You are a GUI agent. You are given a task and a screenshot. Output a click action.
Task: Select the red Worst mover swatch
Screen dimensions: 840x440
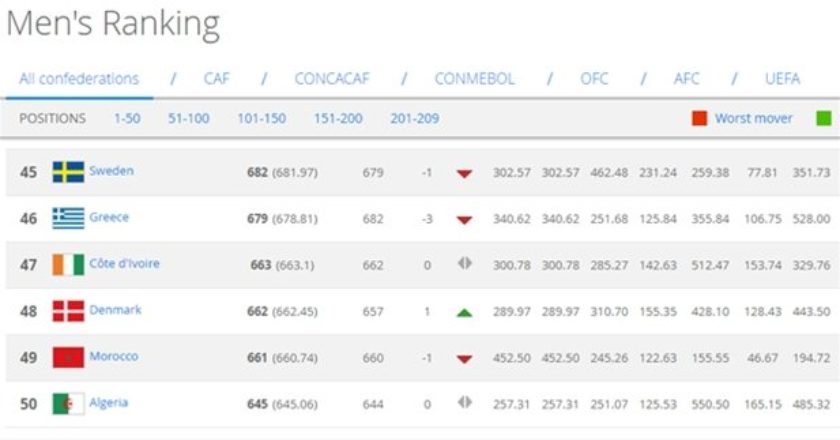(699, 118)
